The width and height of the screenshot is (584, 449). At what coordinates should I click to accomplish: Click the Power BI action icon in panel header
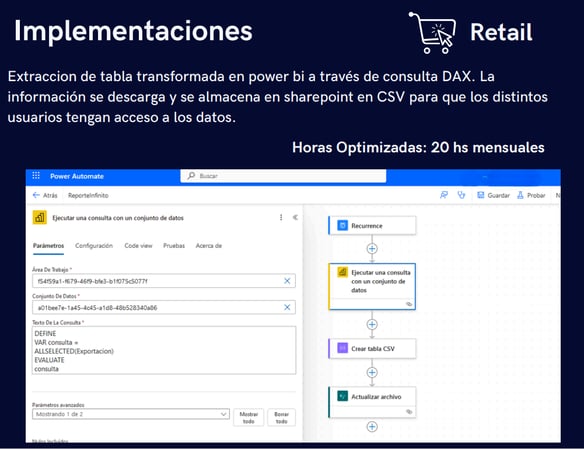40,217
